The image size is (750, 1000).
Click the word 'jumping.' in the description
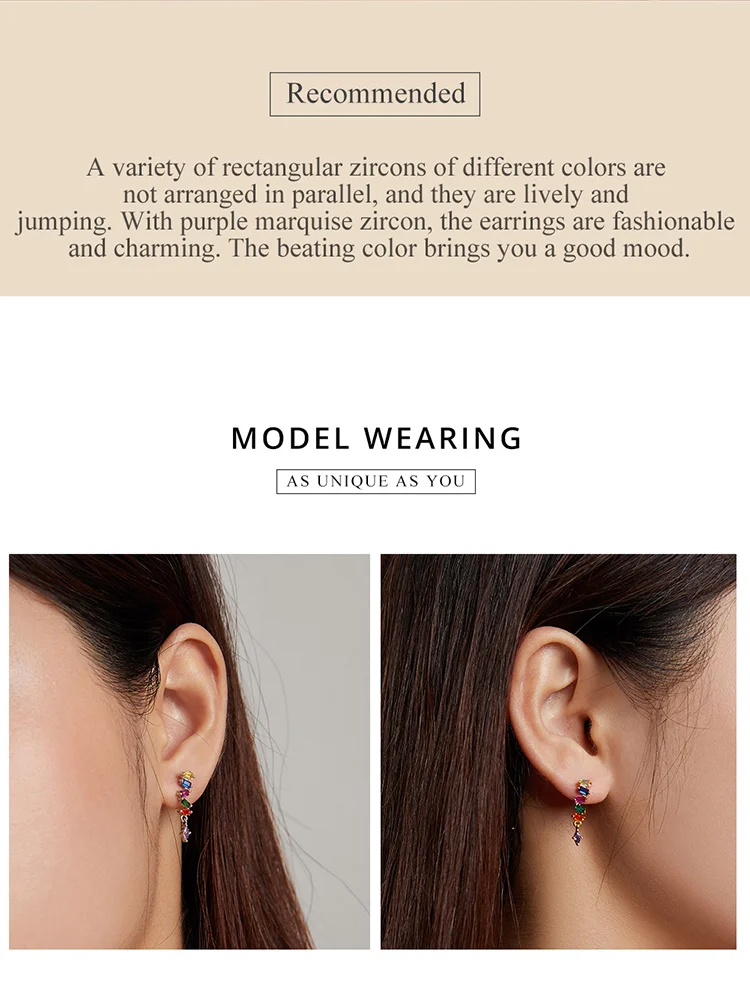tap(64, 221)
